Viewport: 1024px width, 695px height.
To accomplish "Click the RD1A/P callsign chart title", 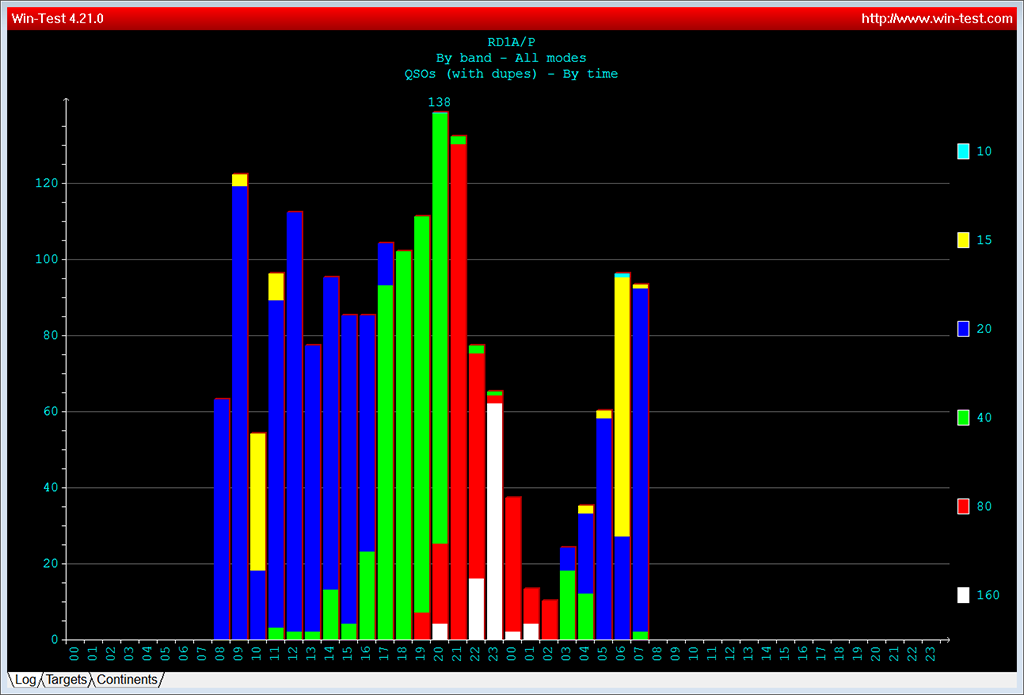I will [x=511, y=42].
